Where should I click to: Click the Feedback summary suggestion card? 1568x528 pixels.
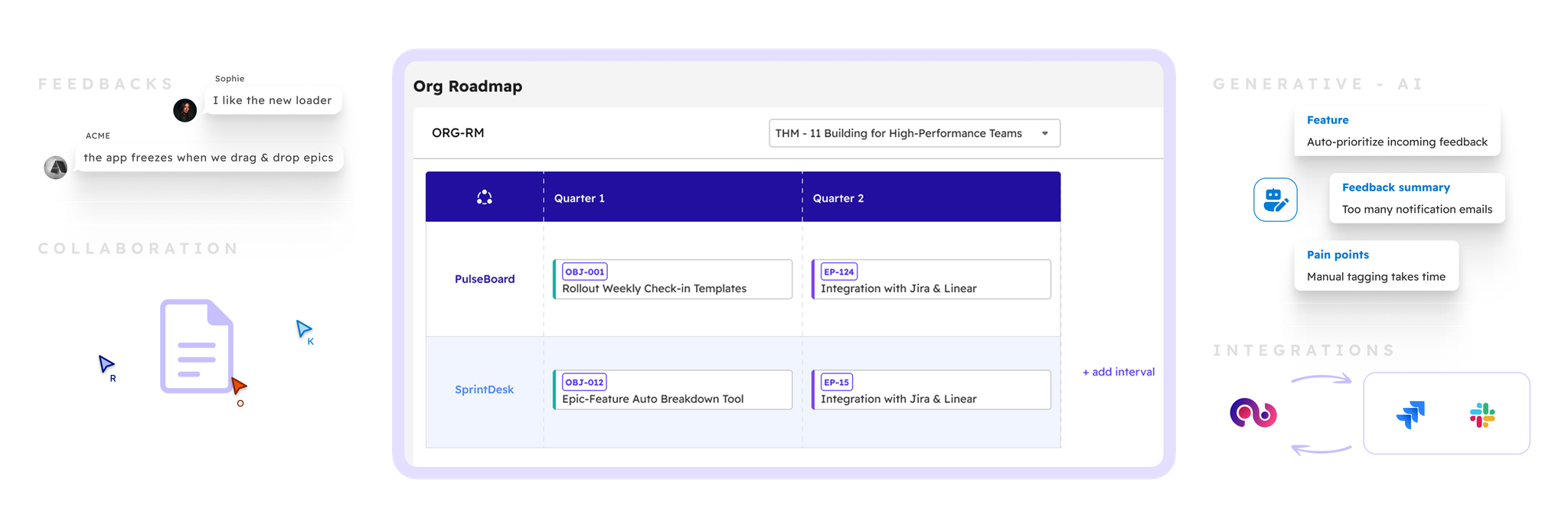[1417, 198]
